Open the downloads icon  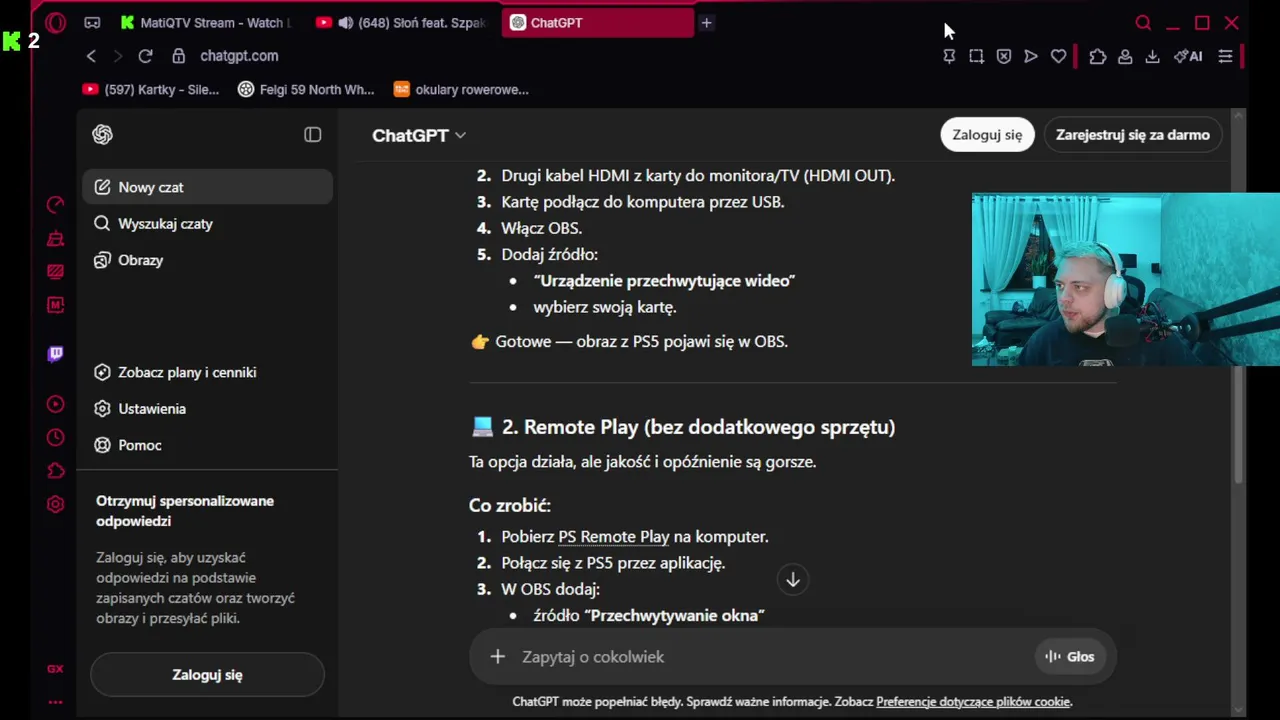(x=1152, y=57)
